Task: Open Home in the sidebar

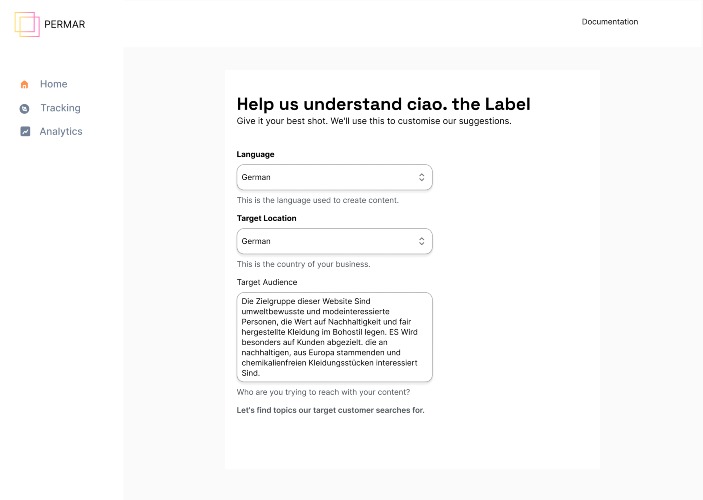Action: coord(53,84)
